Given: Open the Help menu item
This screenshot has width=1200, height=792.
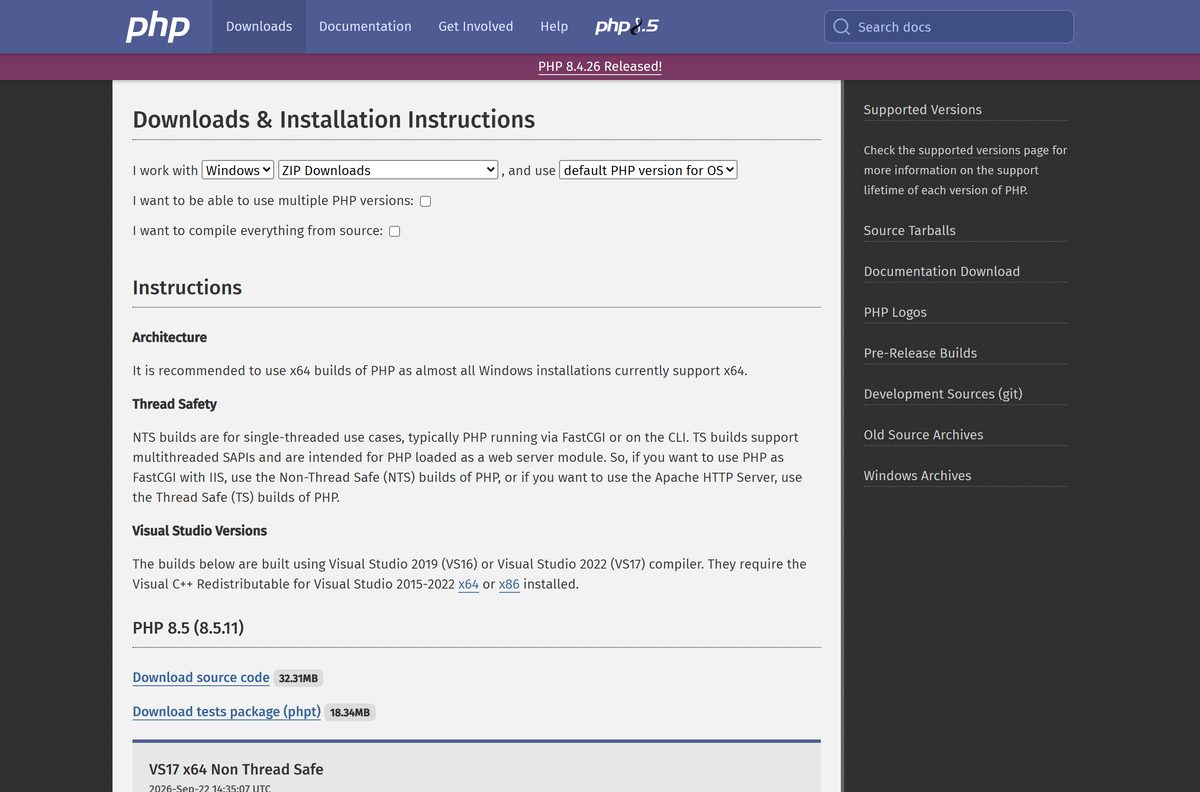Looking at the screenshot, I should point(554,27).
